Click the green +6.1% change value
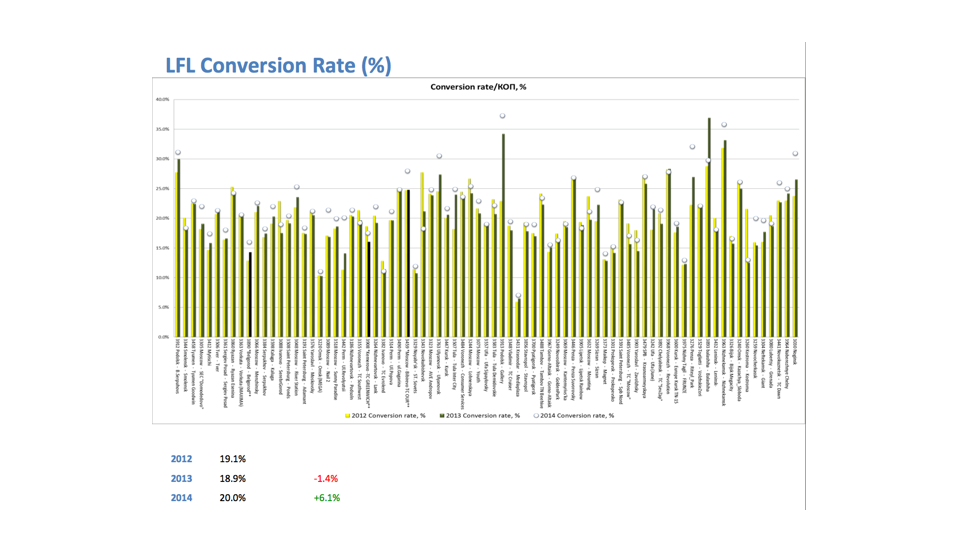The width and height of the screenshot is (958, 551). click(x=327, y=498)
